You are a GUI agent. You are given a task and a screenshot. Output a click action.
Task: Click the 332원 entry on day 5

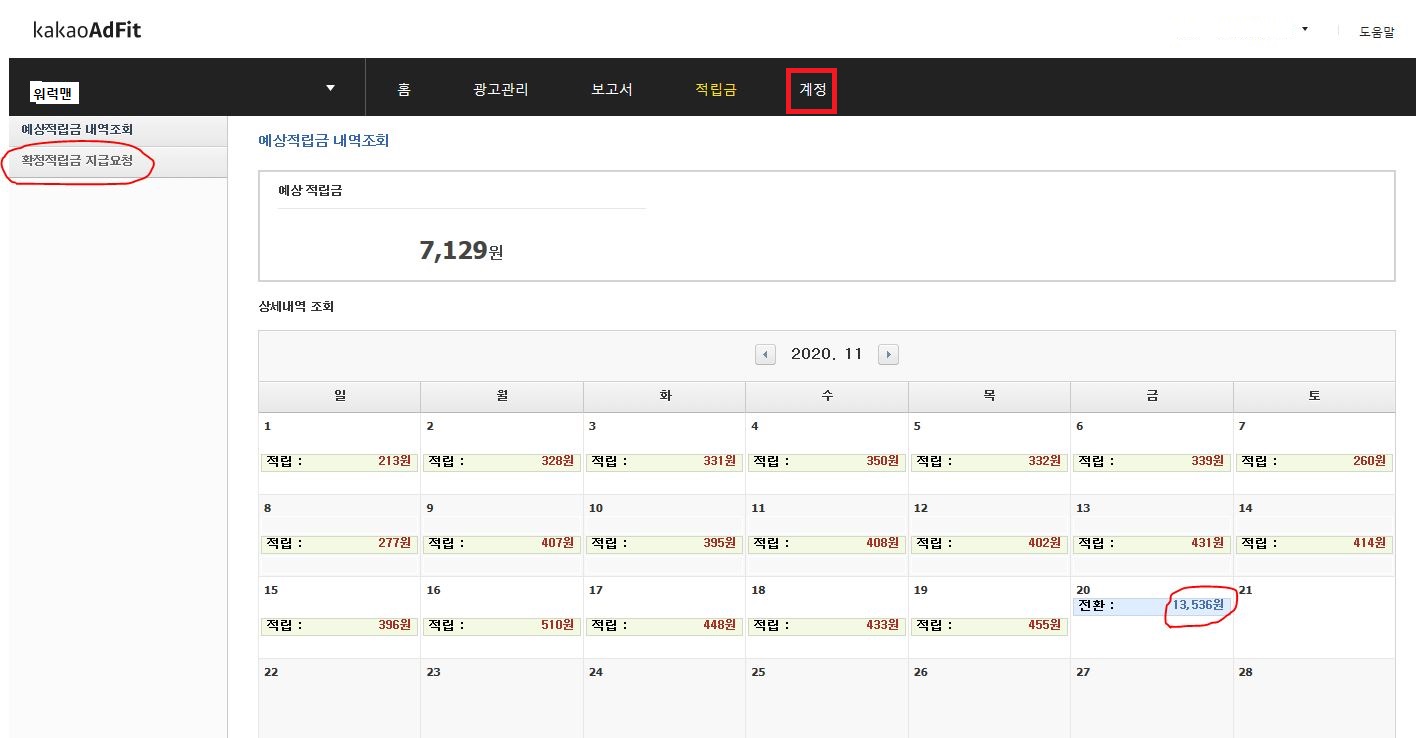click(990, 462)
